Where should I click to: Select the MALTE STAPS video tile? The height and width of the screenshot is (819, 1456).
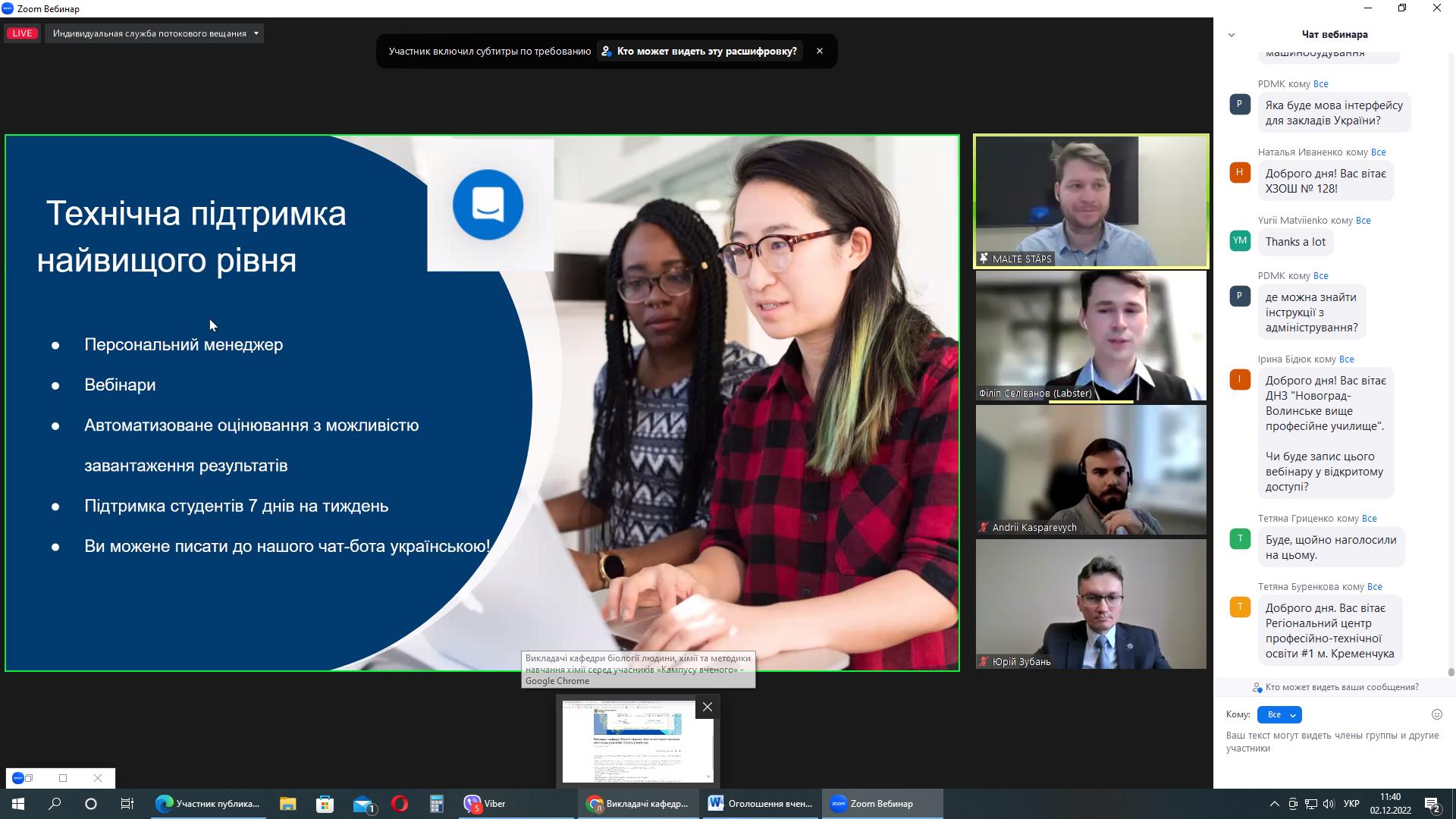click(x=1090, y=202)
